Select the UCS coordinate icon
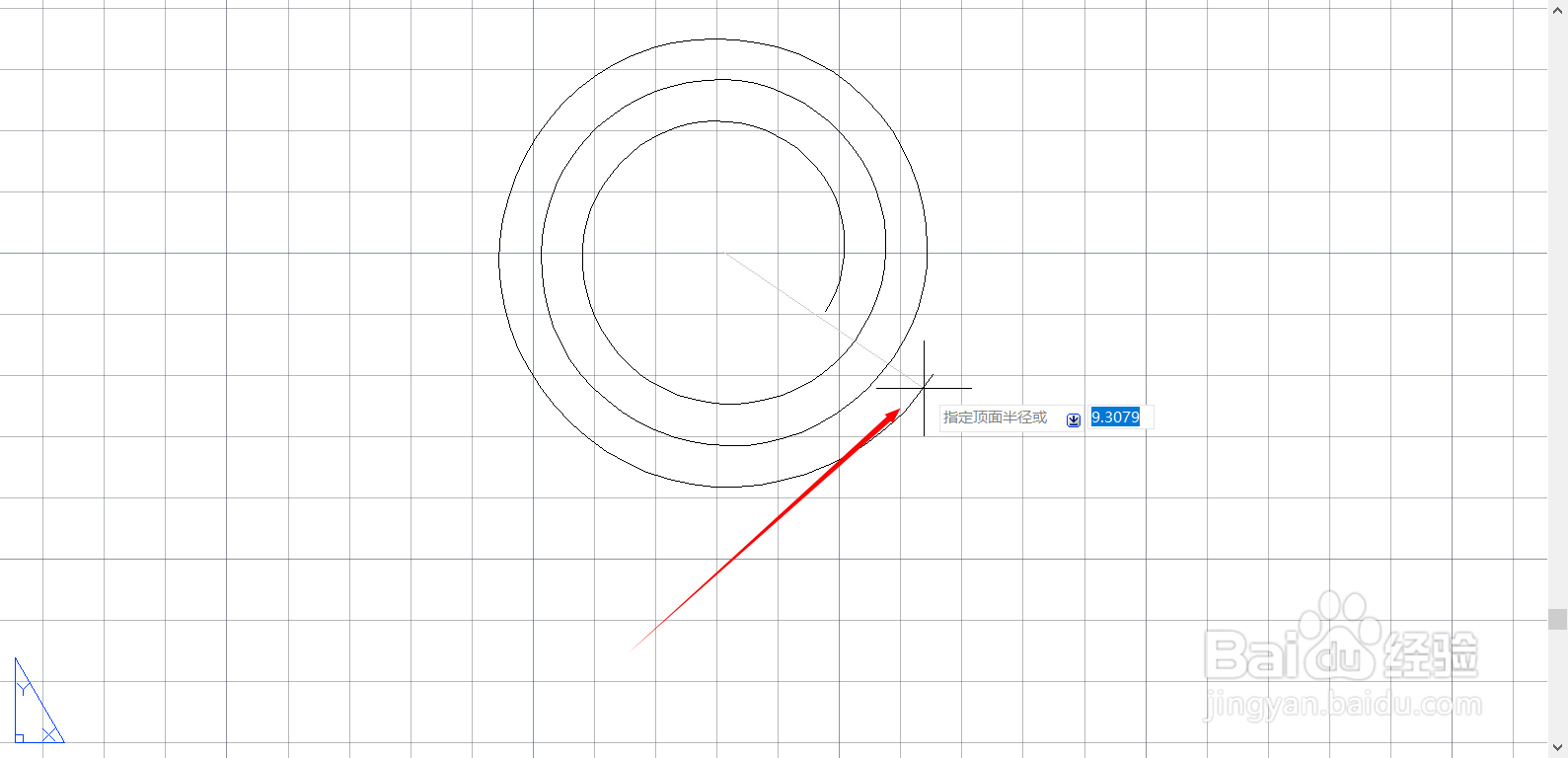Screen dimensions: 1568x758 pos(38,700)
